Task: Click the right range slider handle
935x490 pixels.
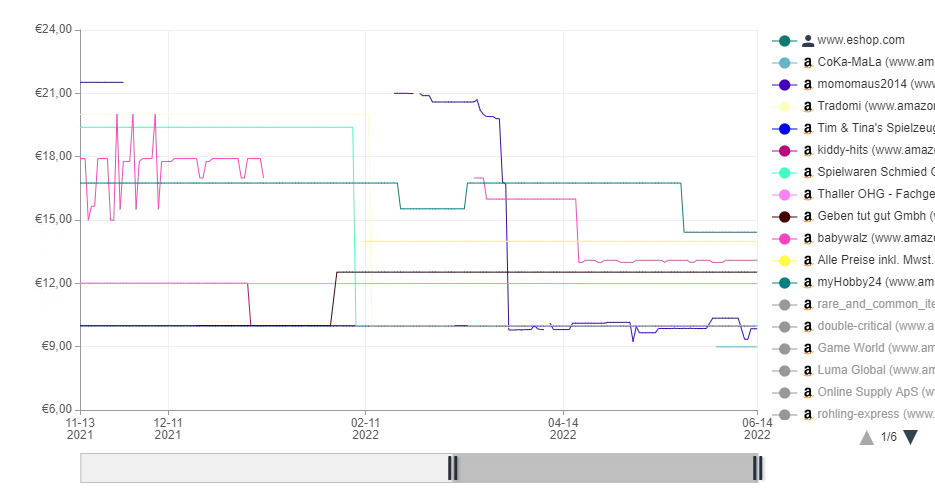Action: 757,468
